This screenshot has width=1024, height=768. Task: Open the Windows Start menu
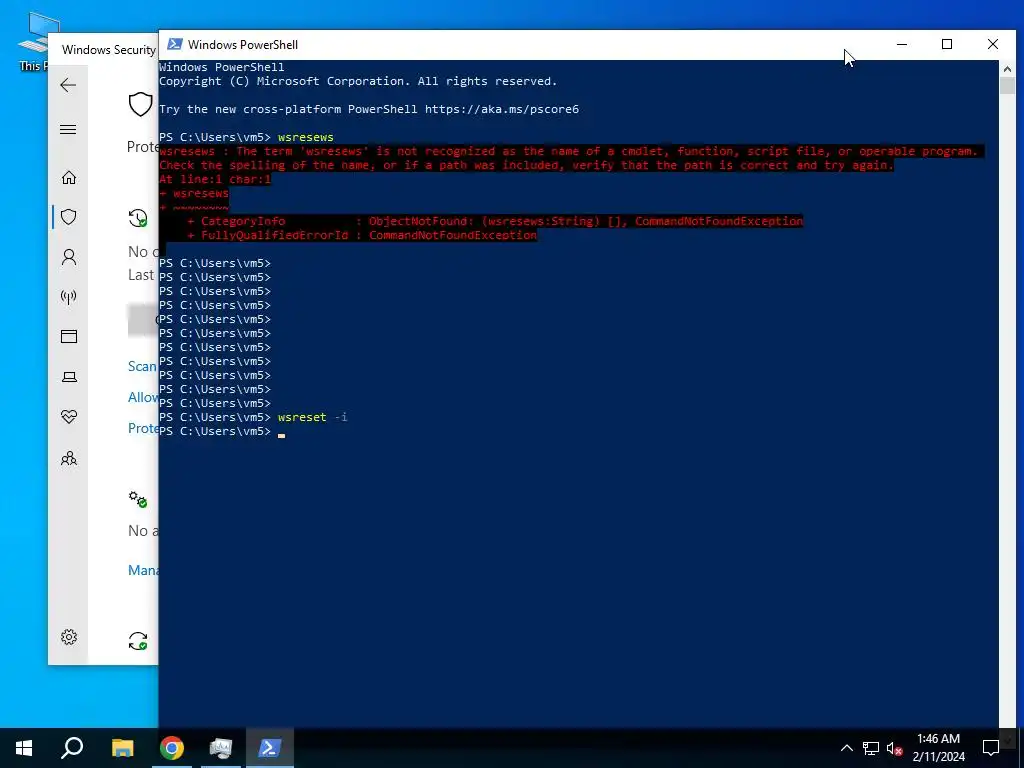tap(24, 748)
